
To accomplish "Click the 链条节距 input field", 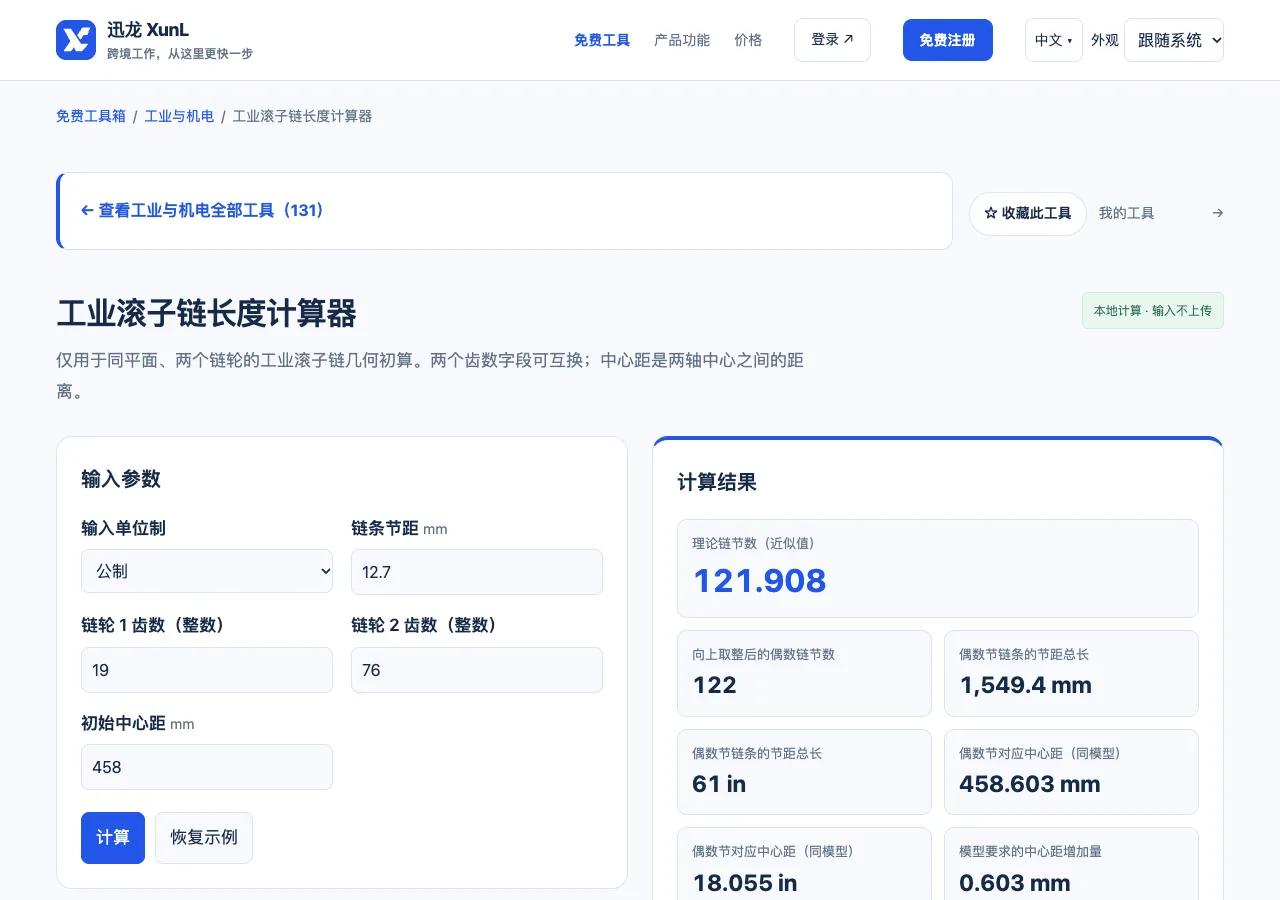I will [x=477, y=572].
